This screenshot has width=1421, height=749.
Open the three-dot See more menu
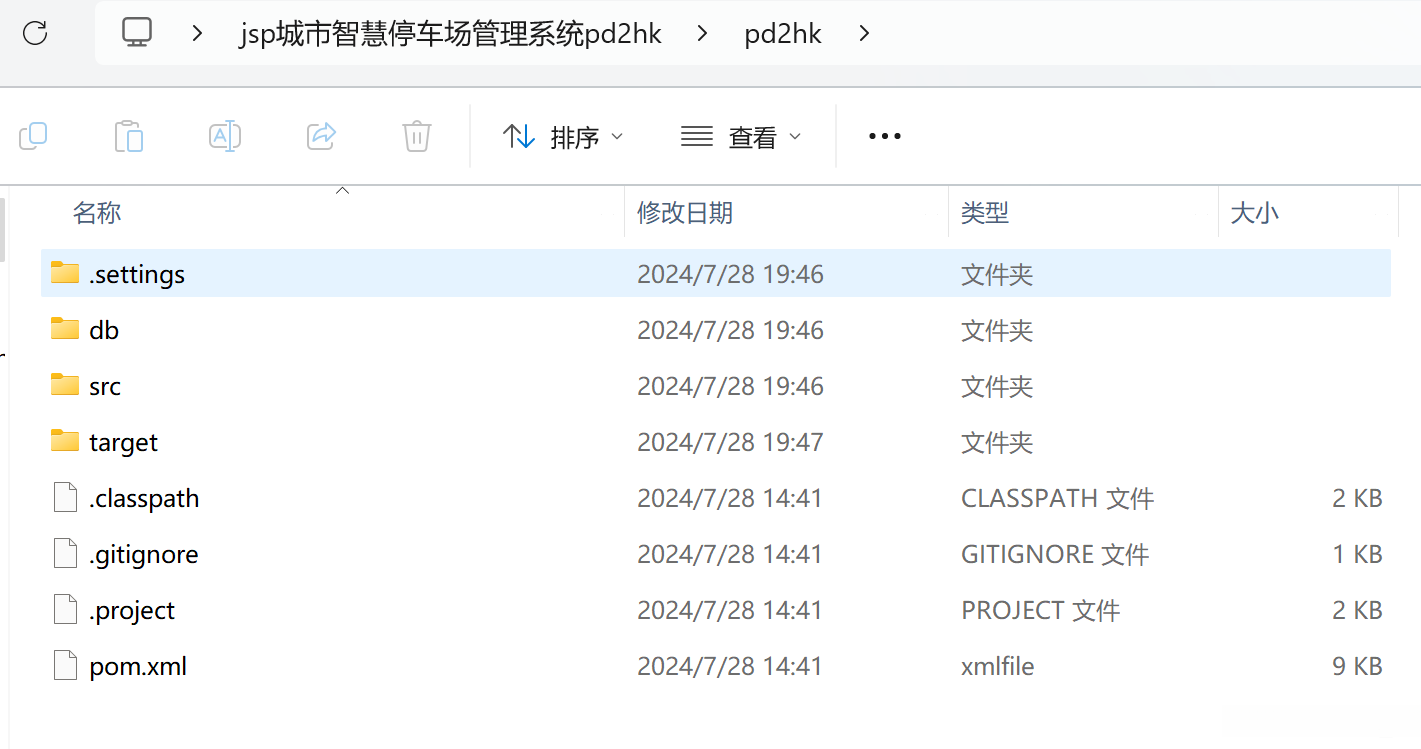coord(885,136)
